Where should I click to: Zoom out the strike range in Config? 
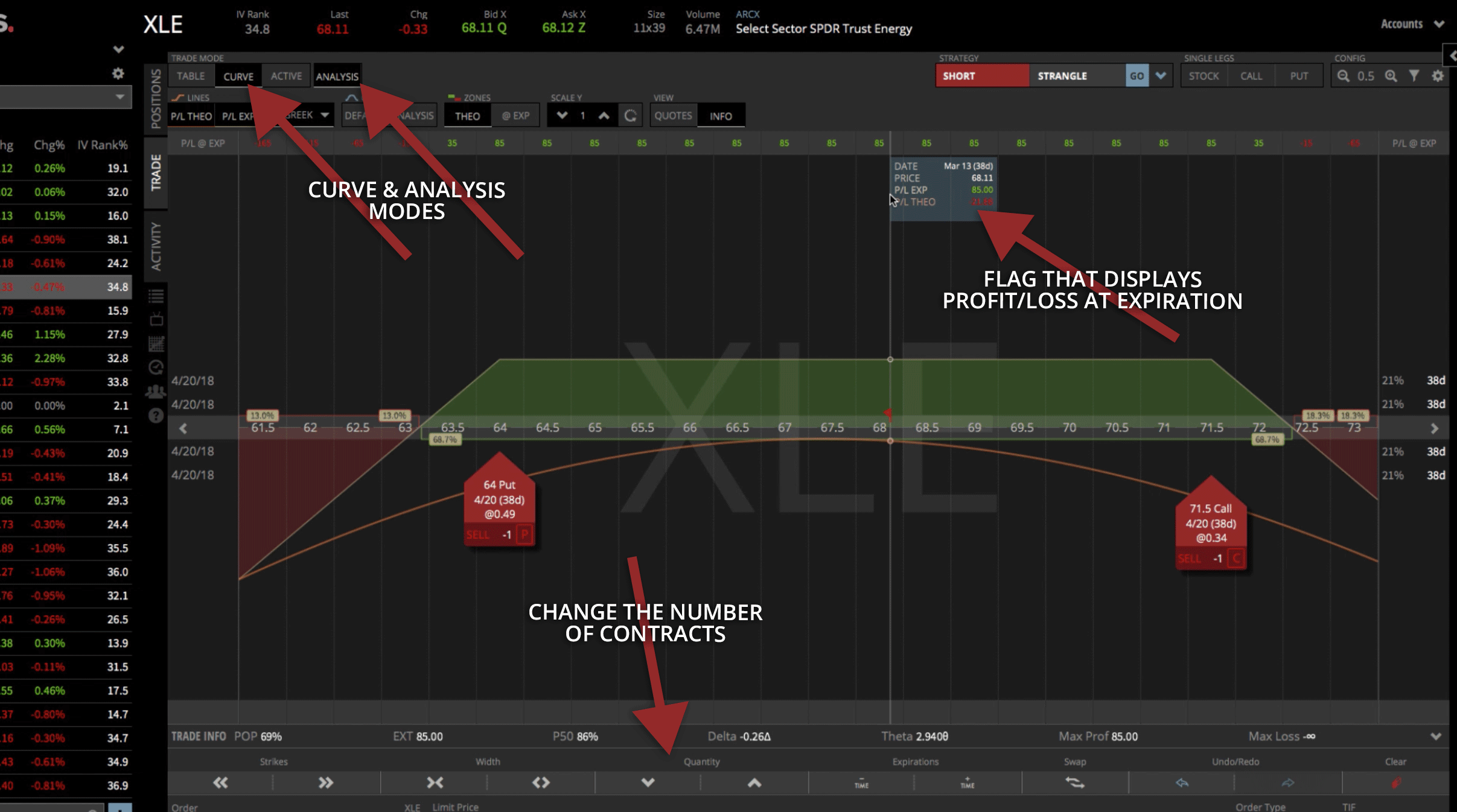[x=1344, y=76]
